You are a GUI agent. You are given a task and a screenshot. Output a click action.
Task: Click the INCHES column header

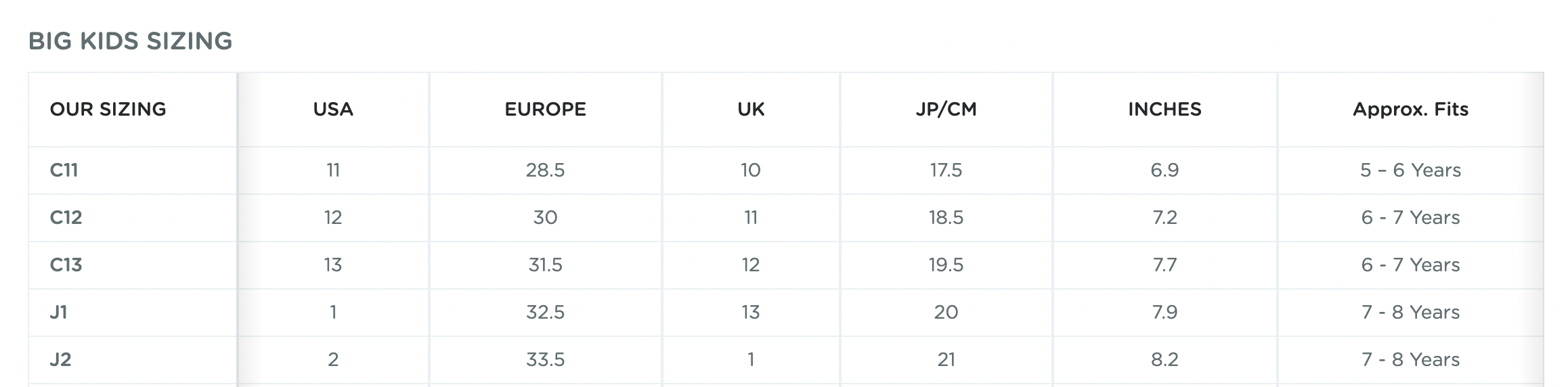(x=1164, y=109)
